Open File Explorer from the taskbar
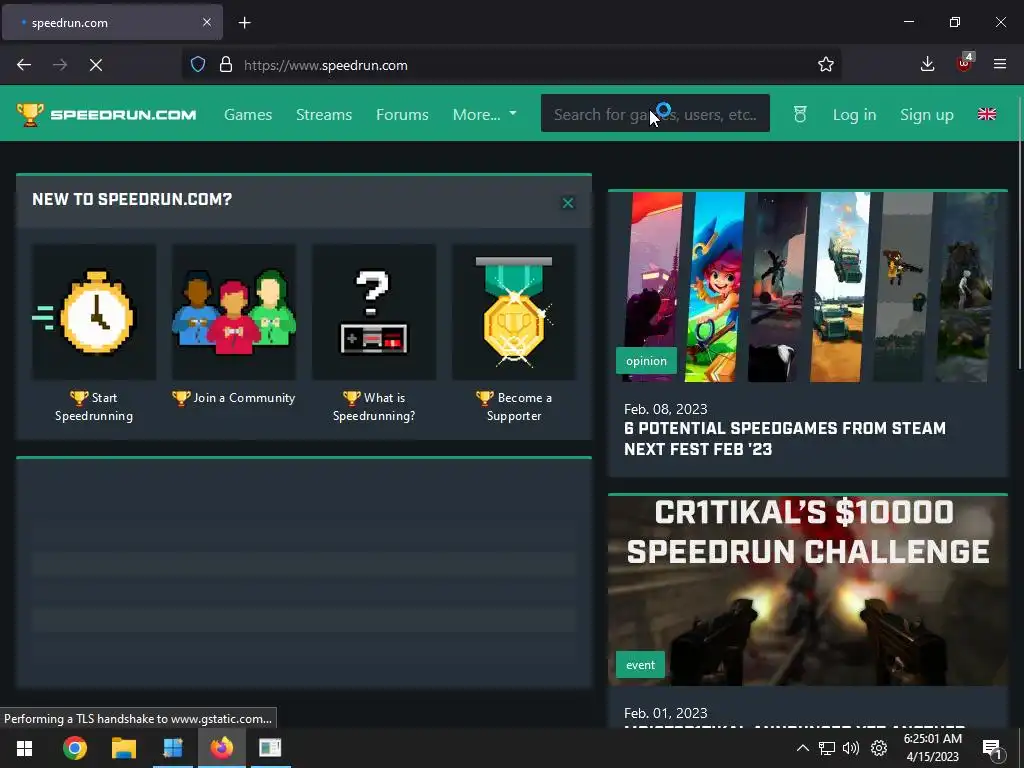Screen dimensions: 1024x768 click(123, 748)
